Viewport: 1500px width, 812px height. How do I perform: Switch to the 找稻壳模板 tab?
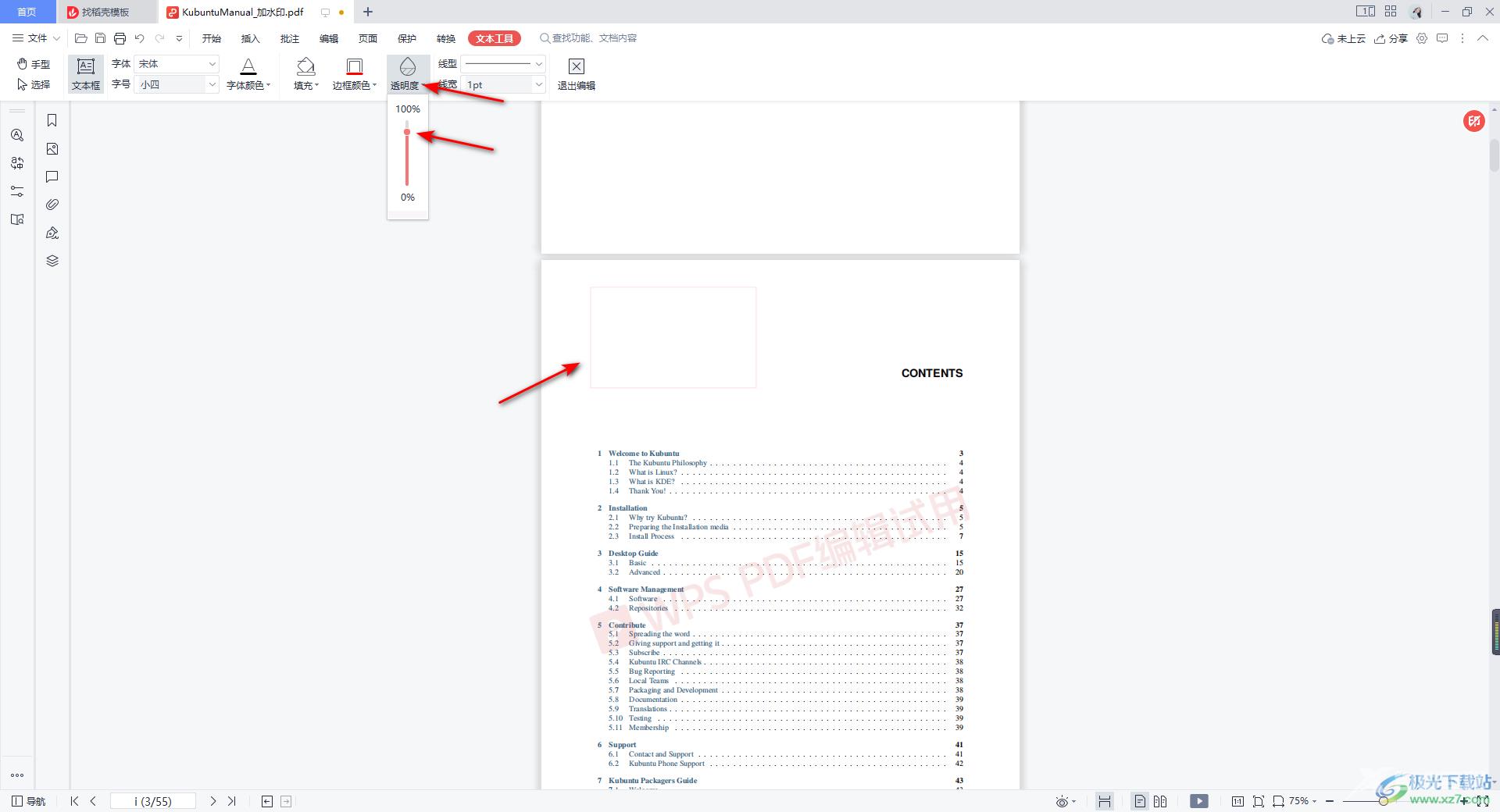[106, 12]
